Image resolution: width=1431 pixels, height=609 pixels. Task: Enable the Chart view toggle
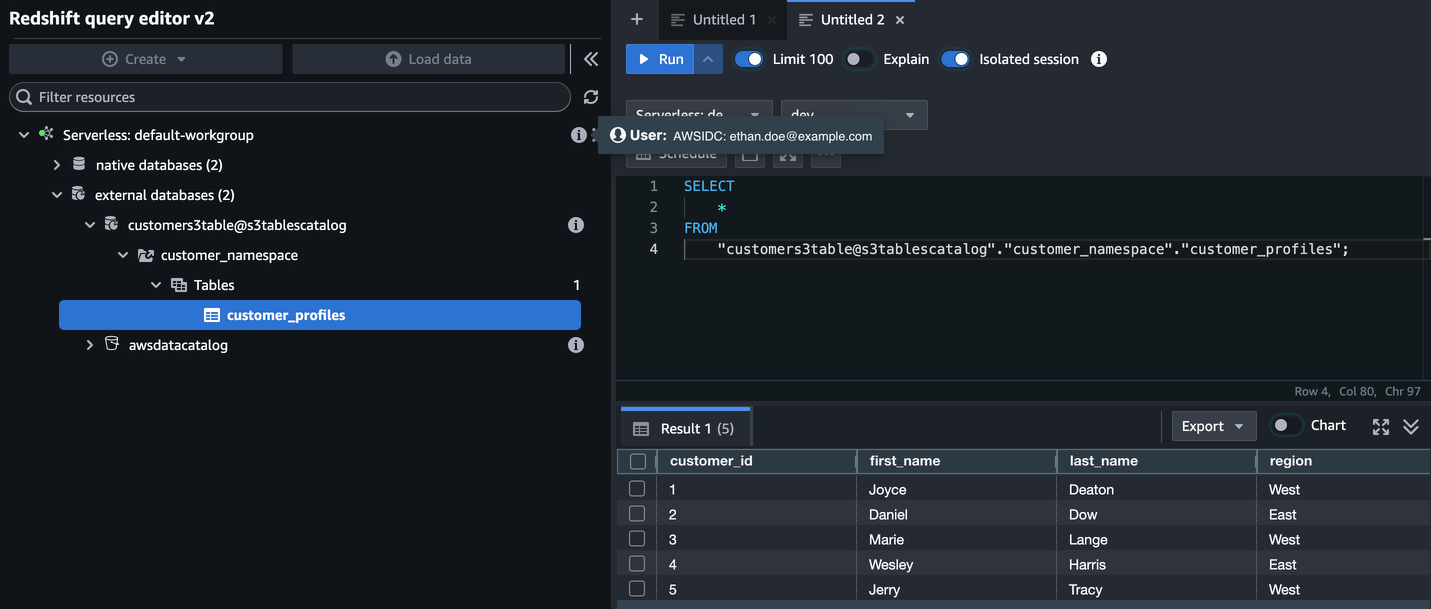tap(1285, 425)
